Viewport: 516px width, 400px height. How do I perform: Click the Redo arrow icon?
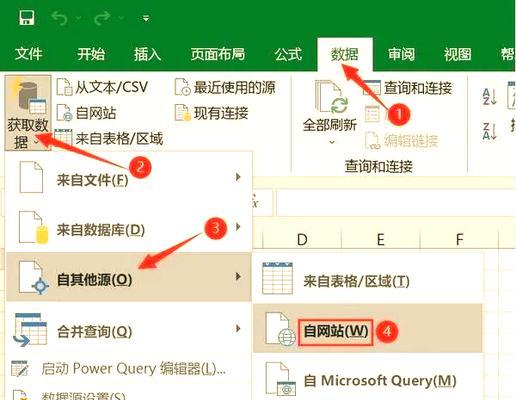coord(102,18)
